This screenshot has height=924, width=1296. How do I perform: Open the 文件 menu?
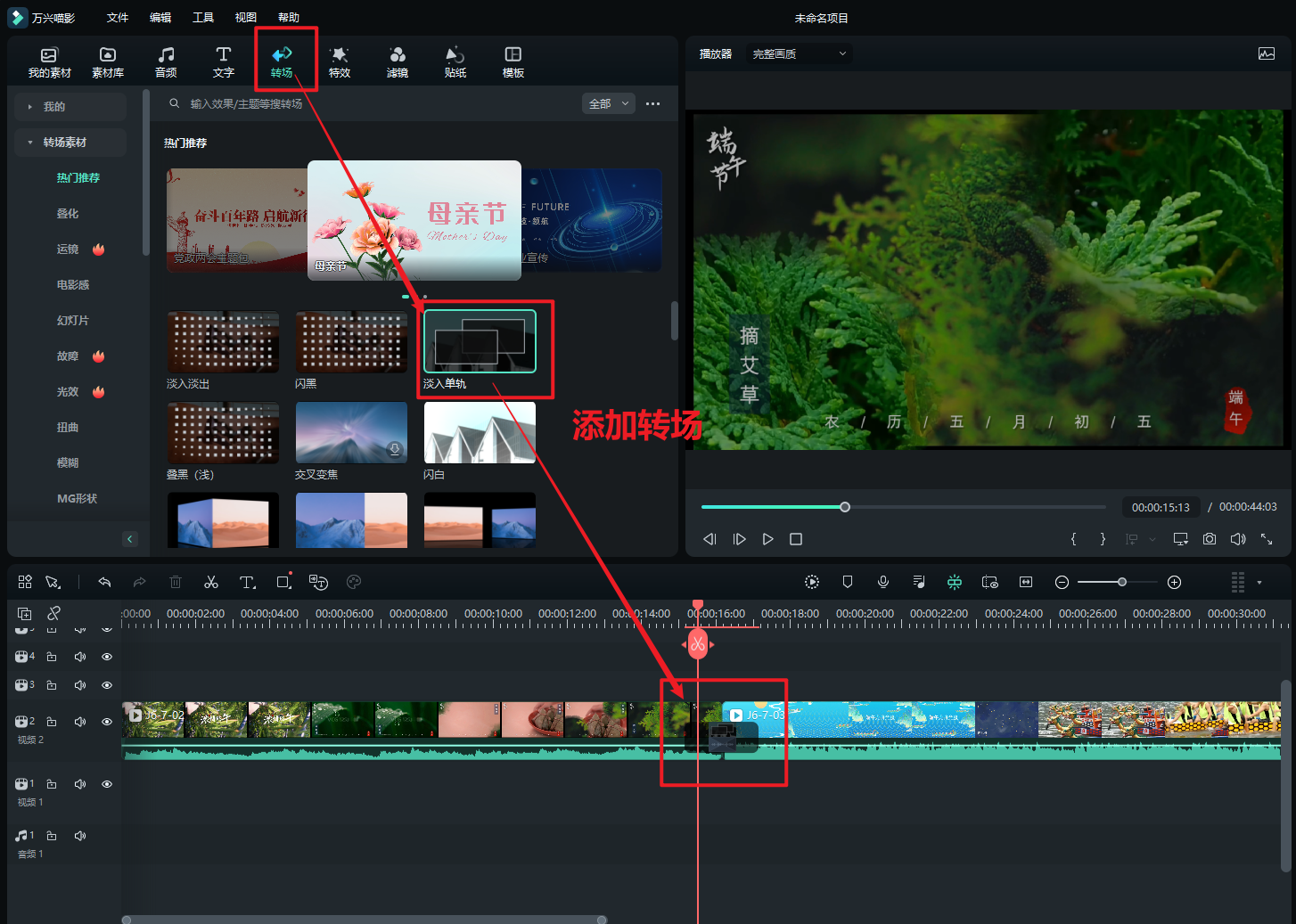point(118,18)
